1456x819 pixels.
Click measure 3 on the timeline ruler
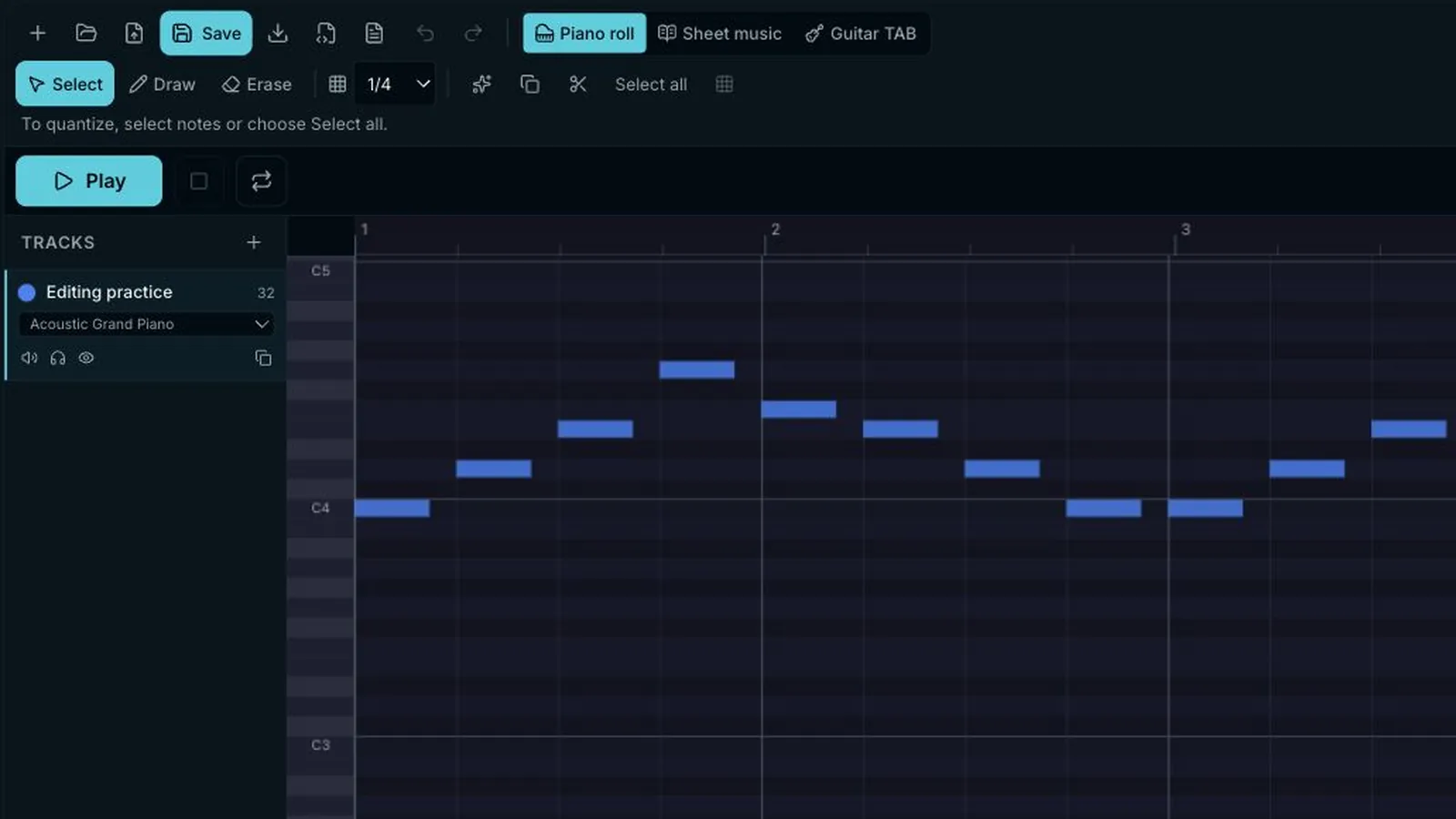(x=1186, y=229)
